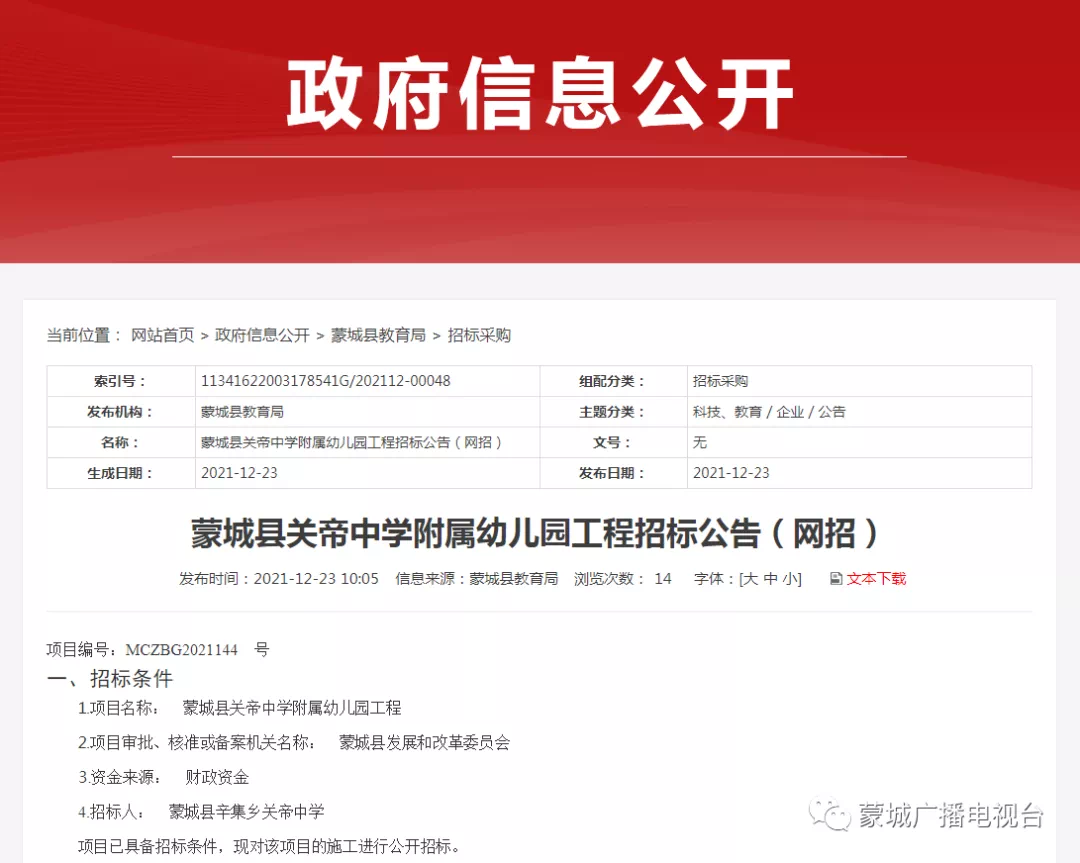The height and width of the screenshot is (863, 1080).
Task: Click the 浏览次数 view count 14
Action: click(x=663, y=579)
